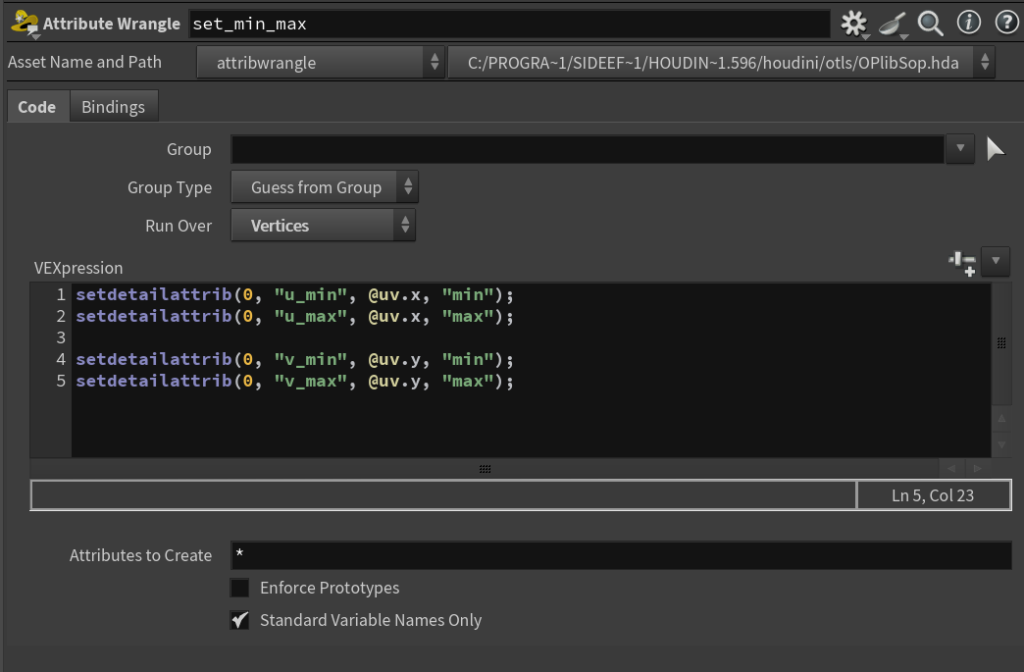Click the frying pan presets icon
Image resolution: width=1024 pixels, height=672 pixels.
point(892,23)
